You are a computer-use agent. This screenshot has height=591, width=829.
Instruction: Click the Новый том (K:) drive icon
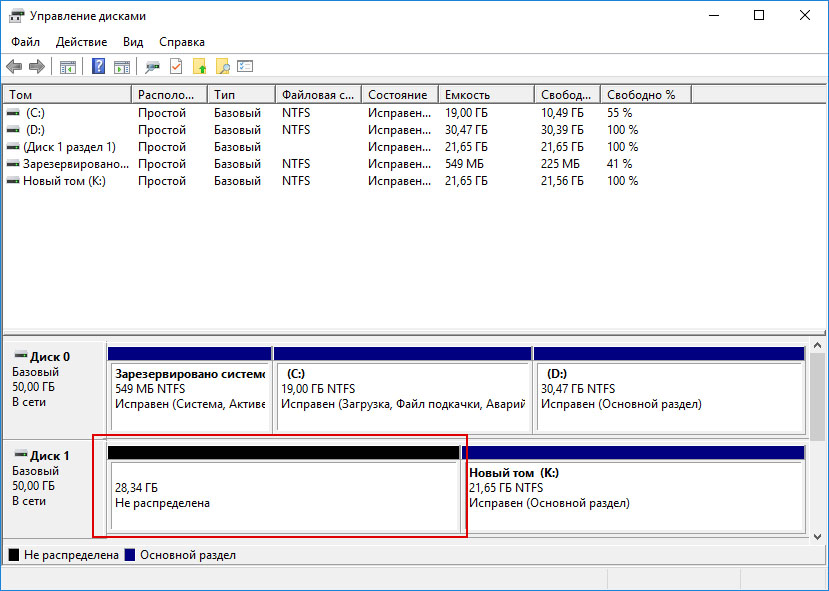(x=13, y=181)
